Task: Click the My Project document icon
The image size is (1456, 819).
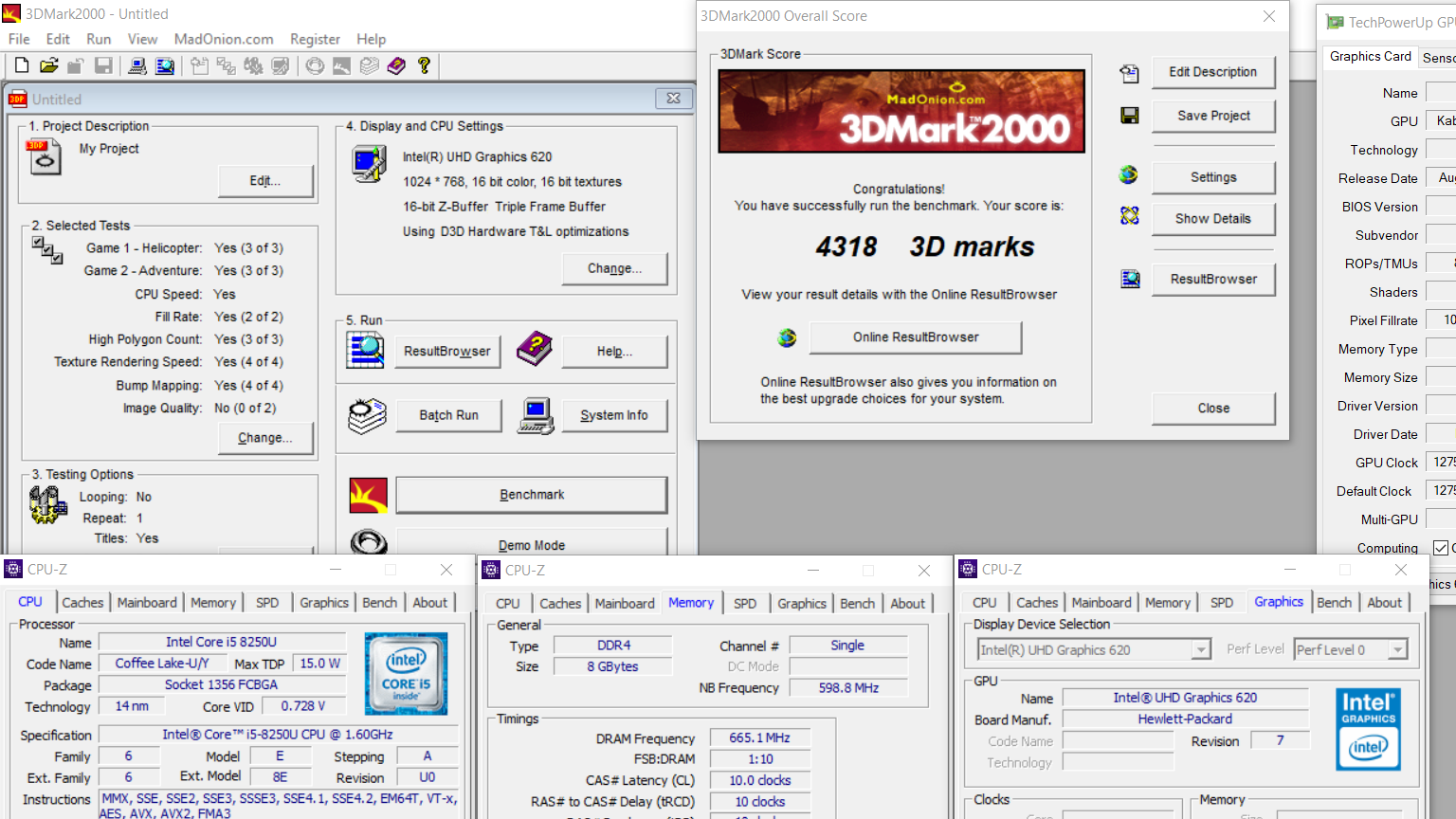Action: click(x=45, y=157)
